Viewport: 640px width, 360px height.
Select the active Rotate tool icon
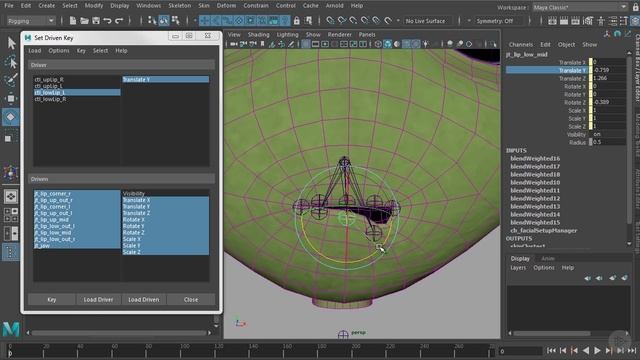click(x=11, y=117)
